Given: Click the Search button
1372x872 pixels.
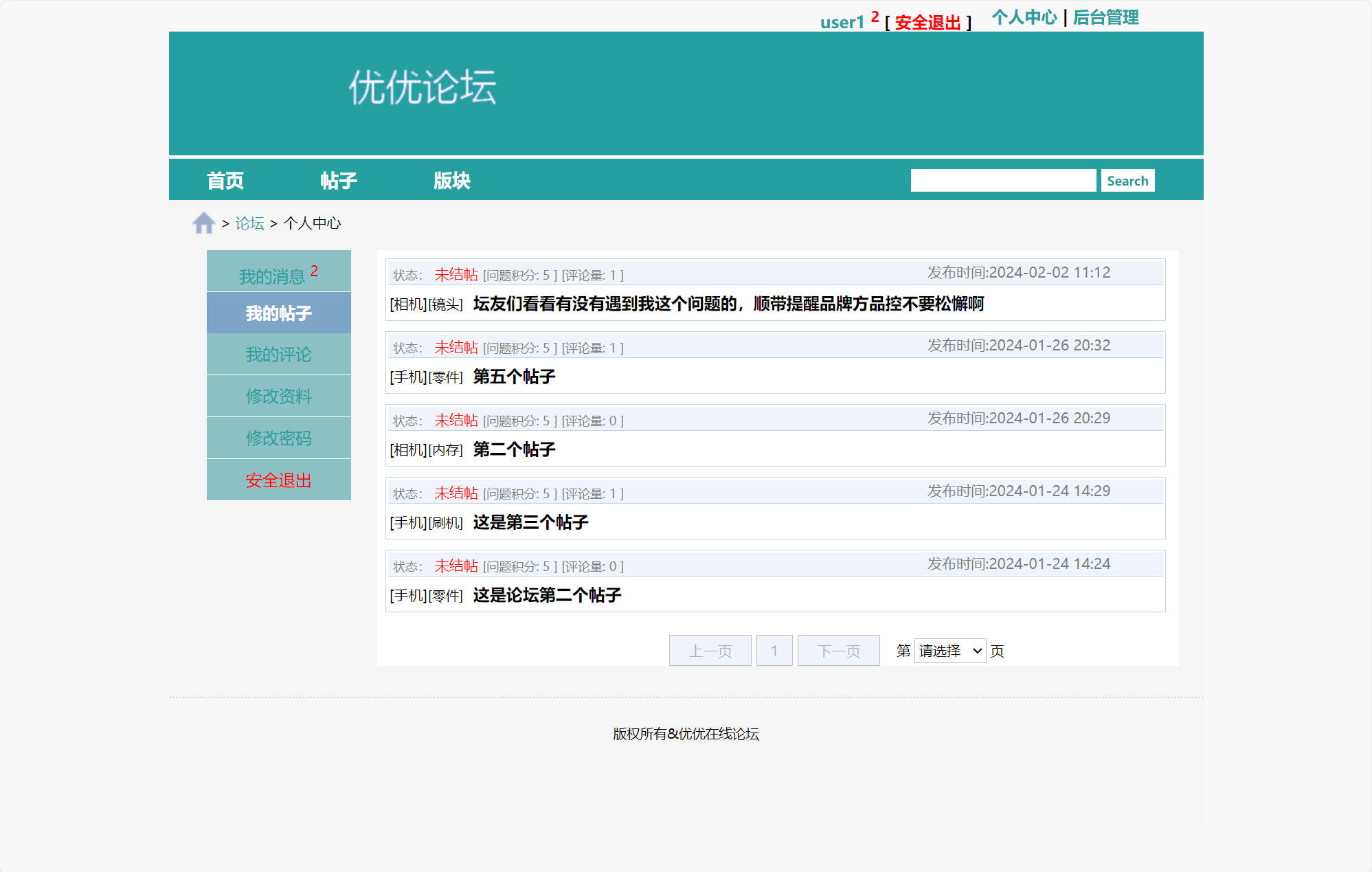Looking at the screenshot, I should pos(1127,179).
